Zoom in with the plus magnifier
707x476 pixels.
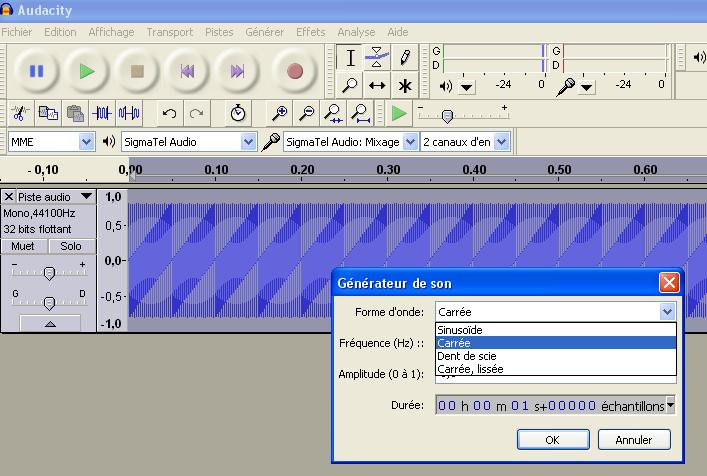[280, 113]
